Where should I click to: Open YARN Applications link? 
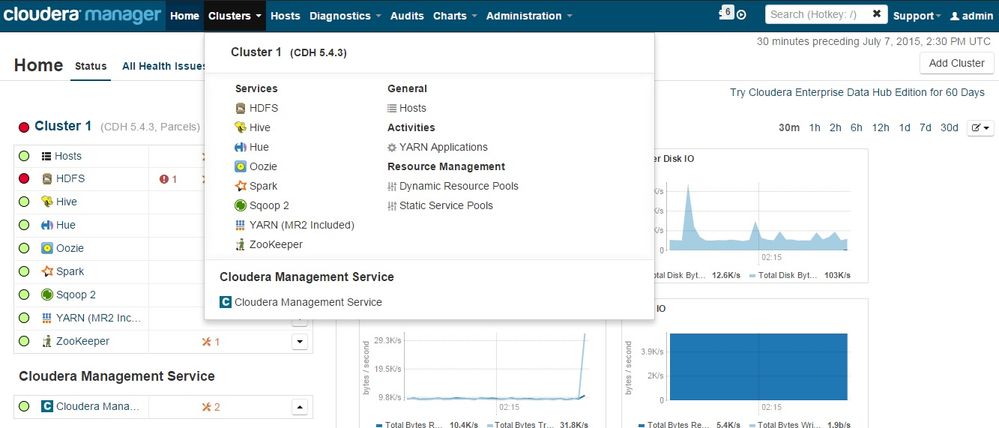pyautogui.click(x=443, y=147)
